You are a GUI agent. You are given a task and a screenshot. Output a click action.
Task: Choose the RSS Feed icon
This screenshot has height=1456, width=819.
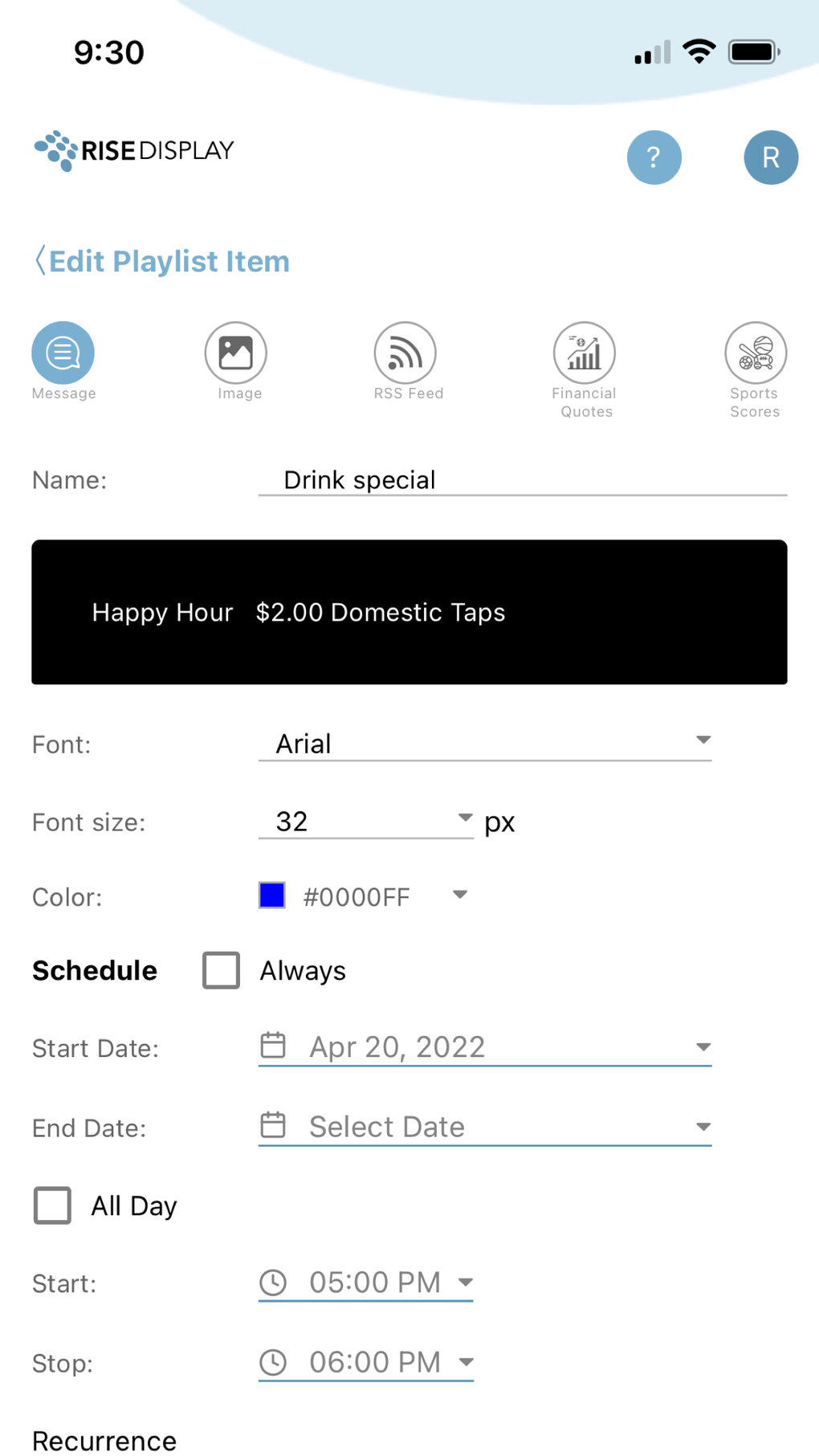[x=405, y=353]
